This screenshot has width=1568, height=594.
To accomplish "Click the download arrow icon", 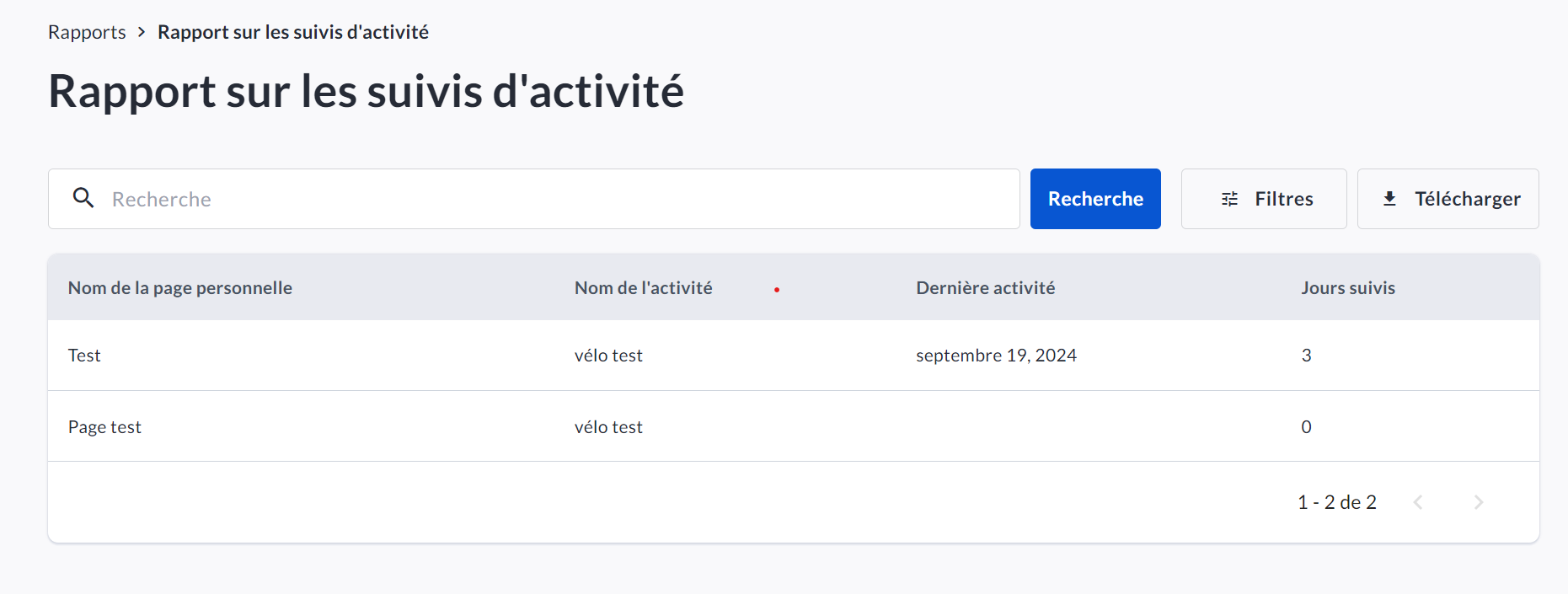I will click(1389, 199).
